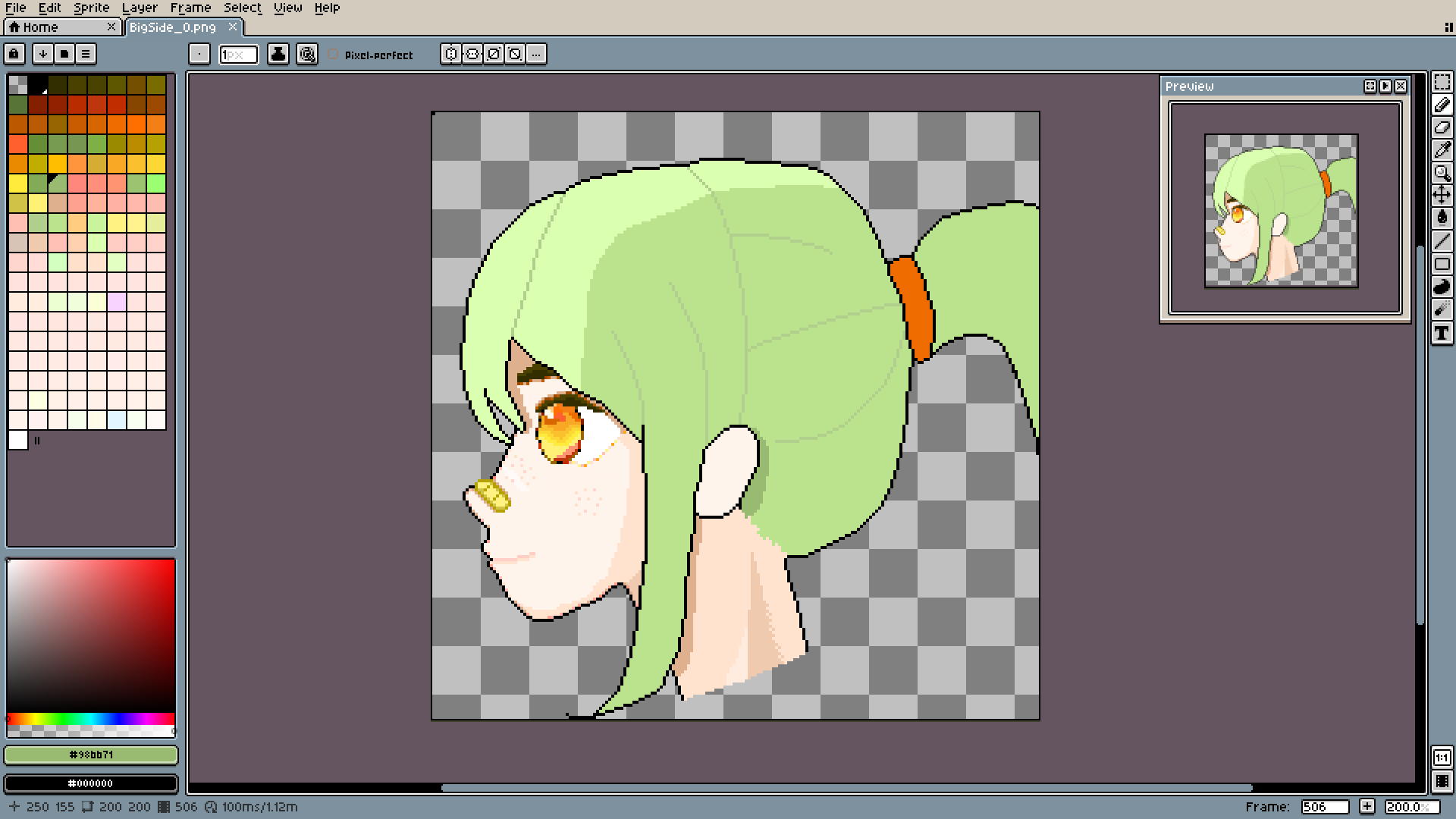The image size is (1456, 819).
Task: Activate the Zoom magnifier tool
Action: (x=1442, y=173)
